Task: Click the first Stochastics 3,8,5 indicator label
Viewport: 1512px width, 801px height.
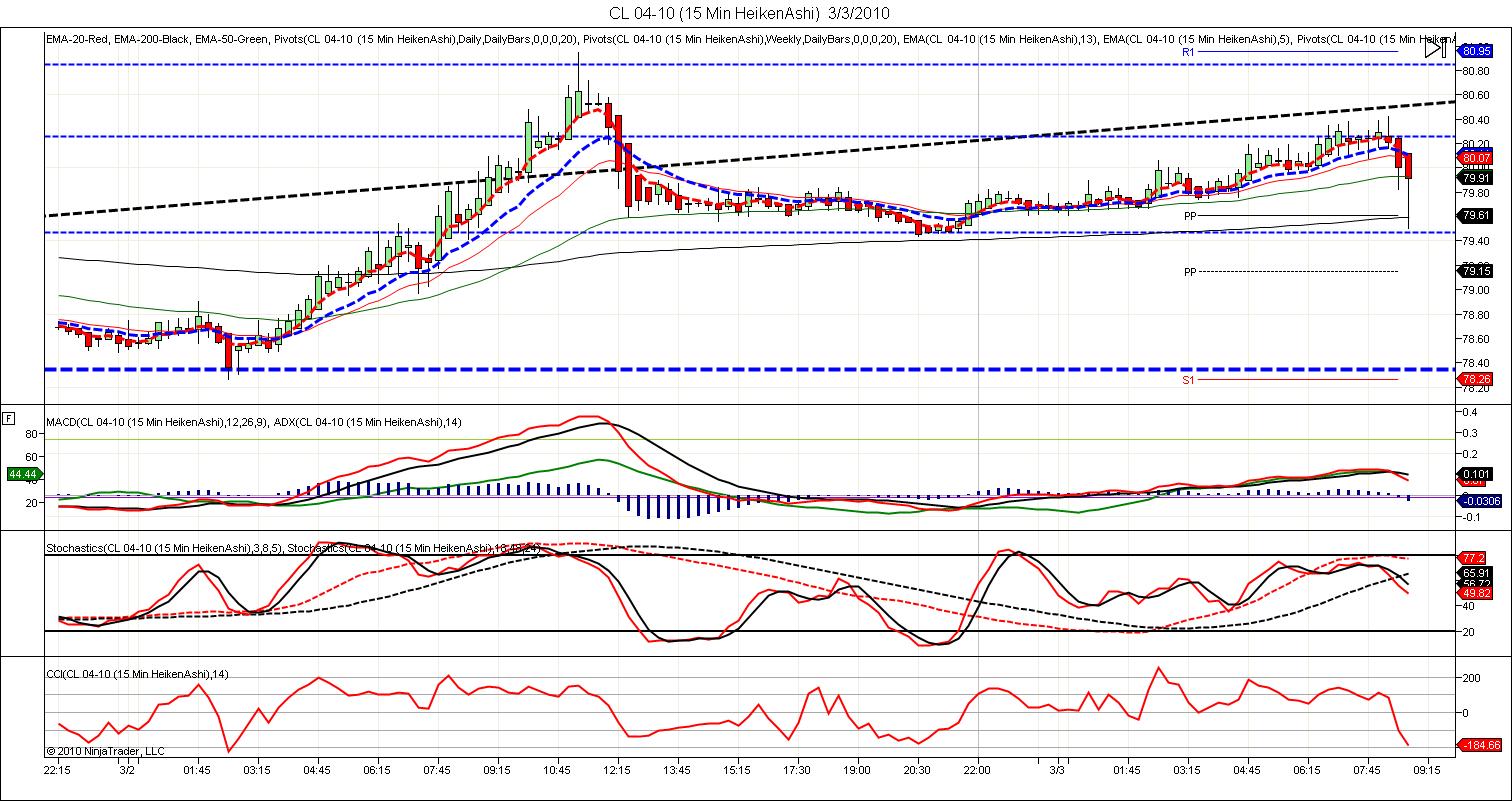Action: click(x=164, y=548)
